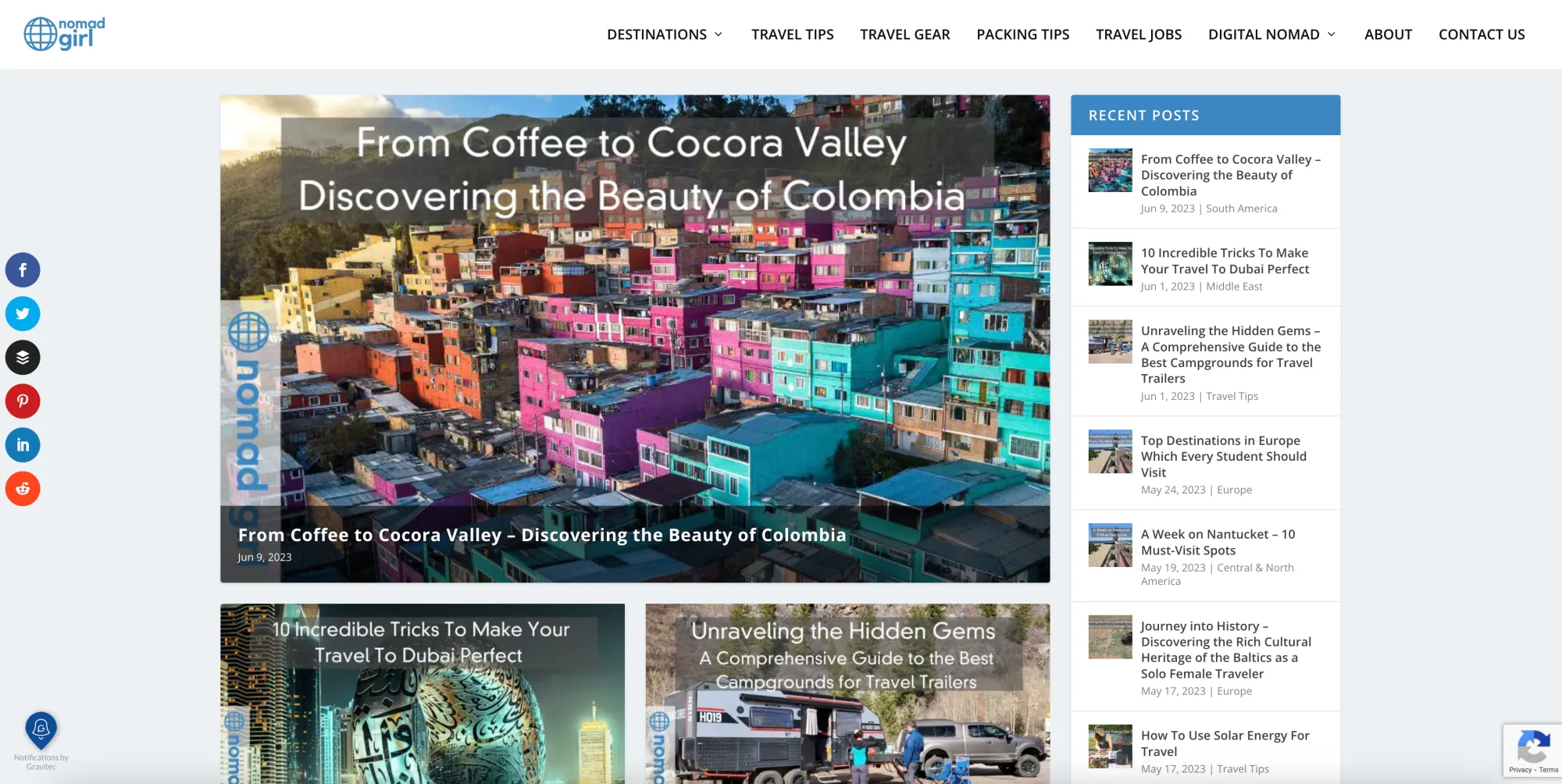Image resolution: width=1562 pixels, height=784 pixels.
Task: Click the Reddit share icon
Action: pos(23,489)
